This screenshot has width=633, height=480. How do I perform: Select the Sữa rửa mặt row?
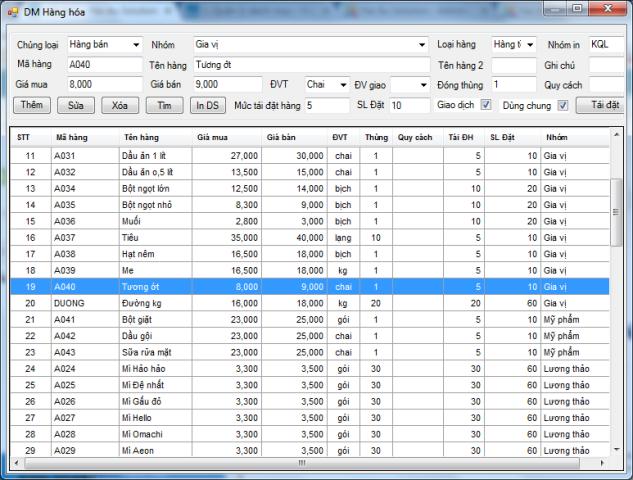tap(310, 352)
